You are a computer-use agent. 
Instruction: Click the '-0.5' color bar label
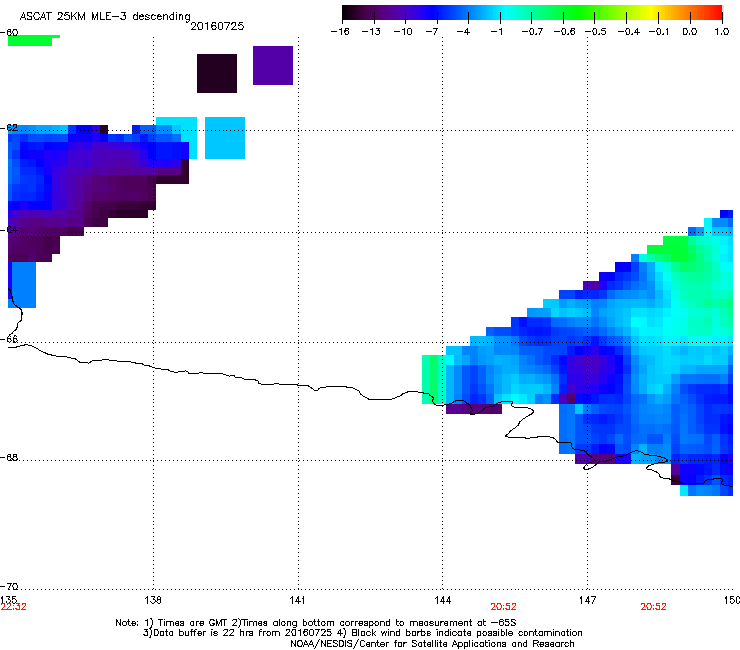596,32
